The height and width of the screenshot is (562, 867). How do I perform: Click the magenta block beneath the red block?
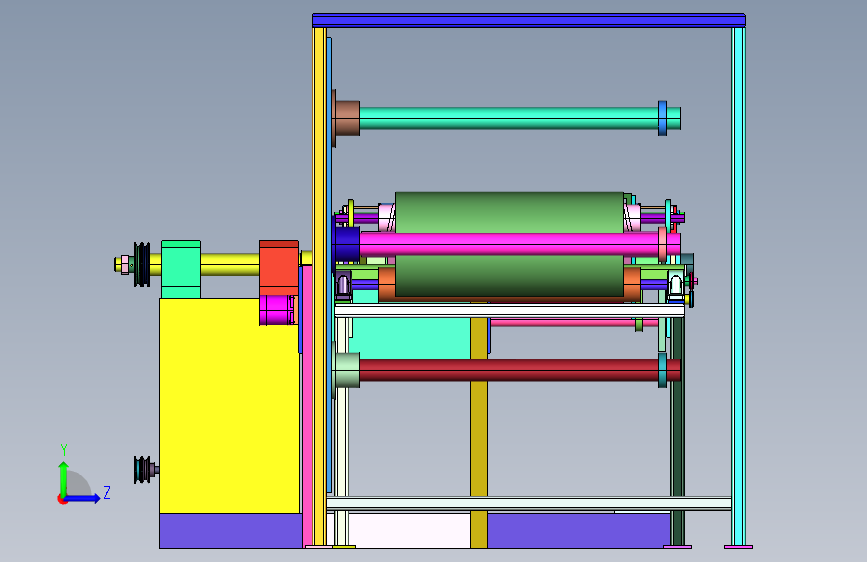(275, 310)
